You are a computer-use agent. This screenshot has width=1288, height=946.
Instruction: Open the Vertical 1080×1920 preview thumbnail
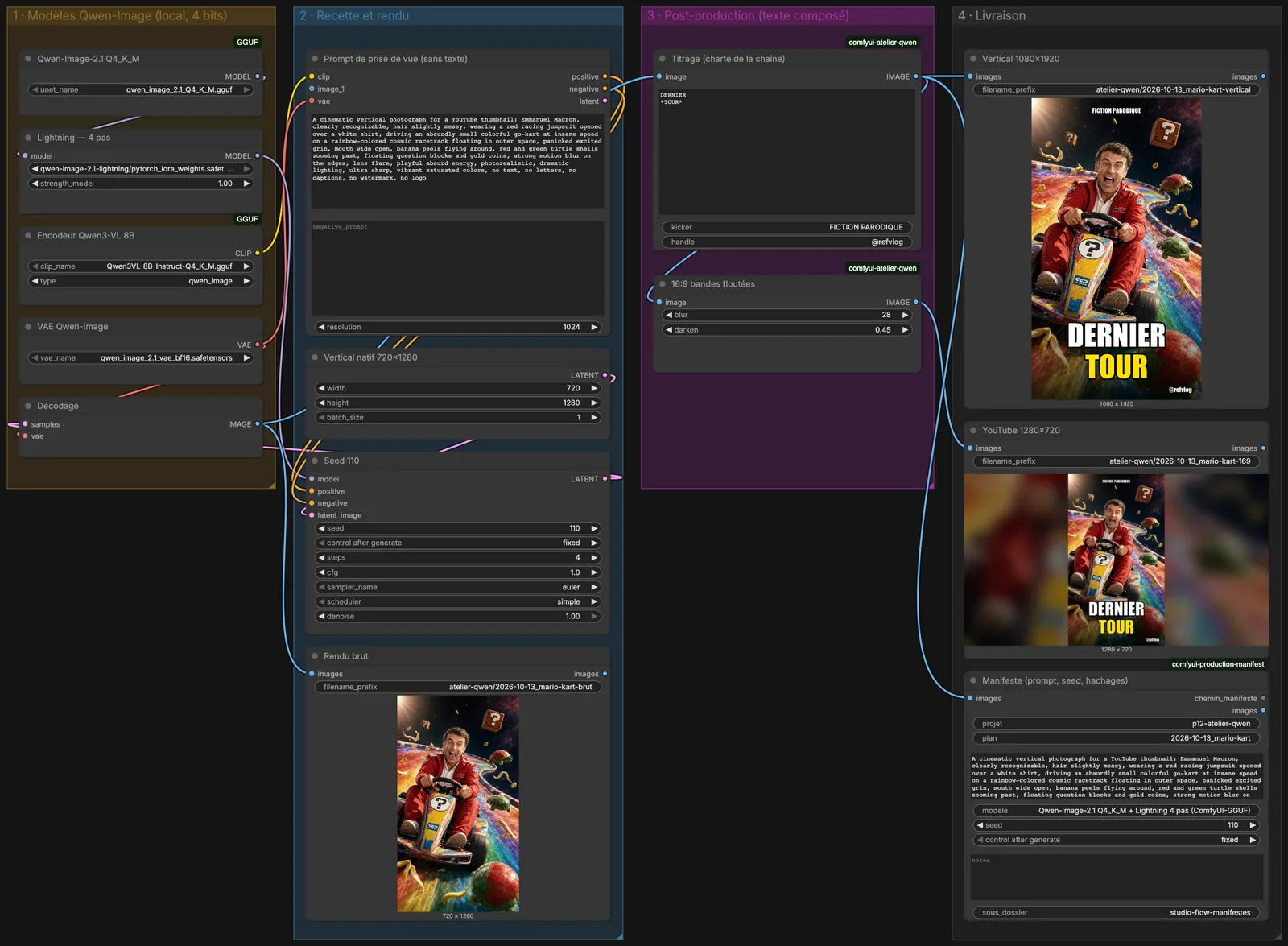[x=1117, y=249]
